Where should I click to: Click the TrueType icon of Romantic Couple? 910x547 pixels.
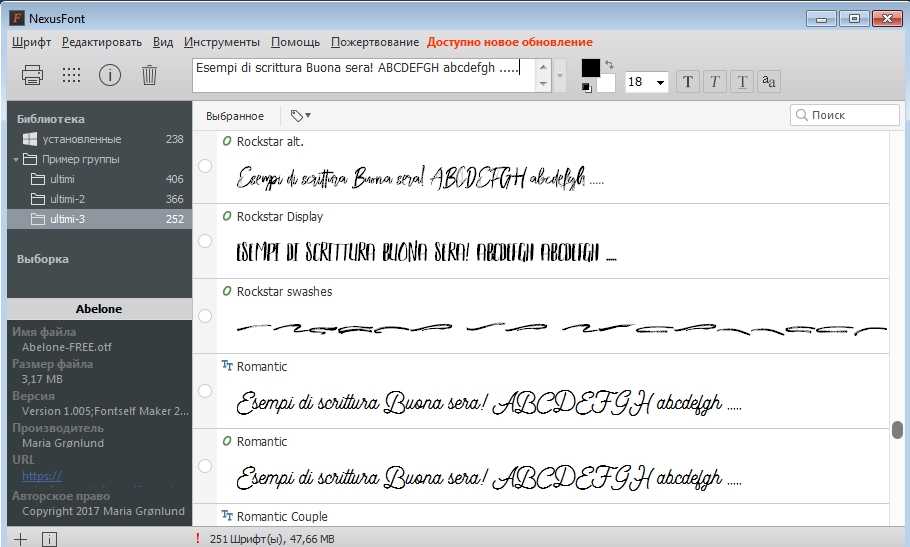pos(227,515)
